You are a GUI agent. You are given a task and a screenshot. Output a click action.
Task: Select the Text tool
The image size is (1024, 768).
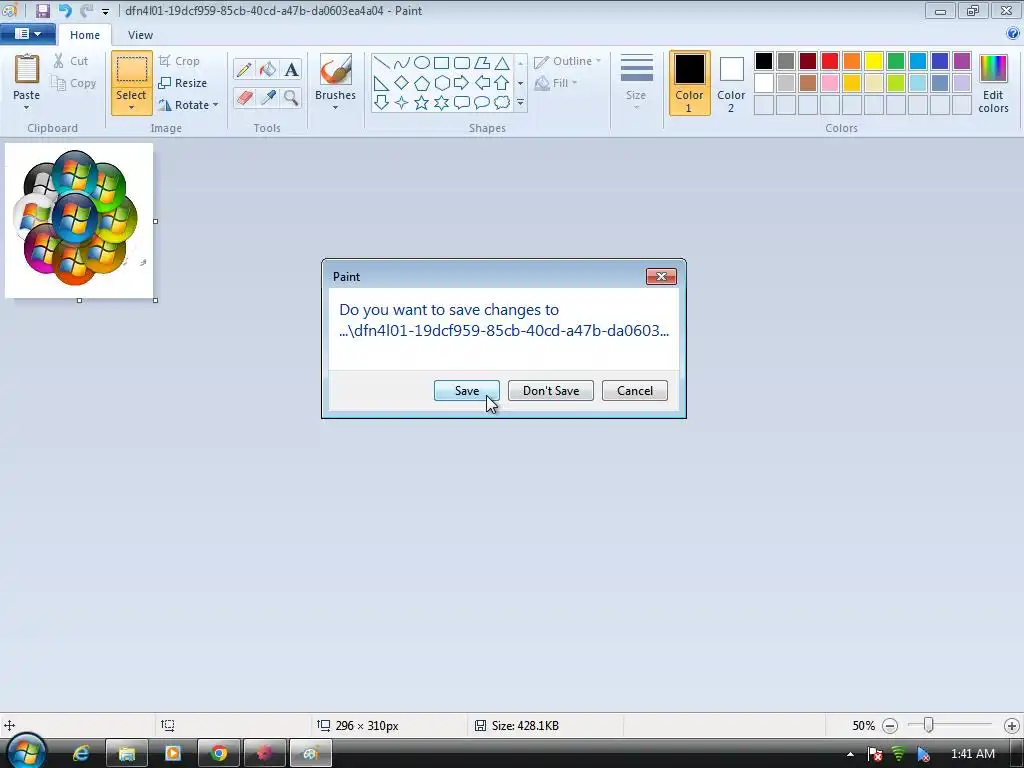(x=291, y=69)
